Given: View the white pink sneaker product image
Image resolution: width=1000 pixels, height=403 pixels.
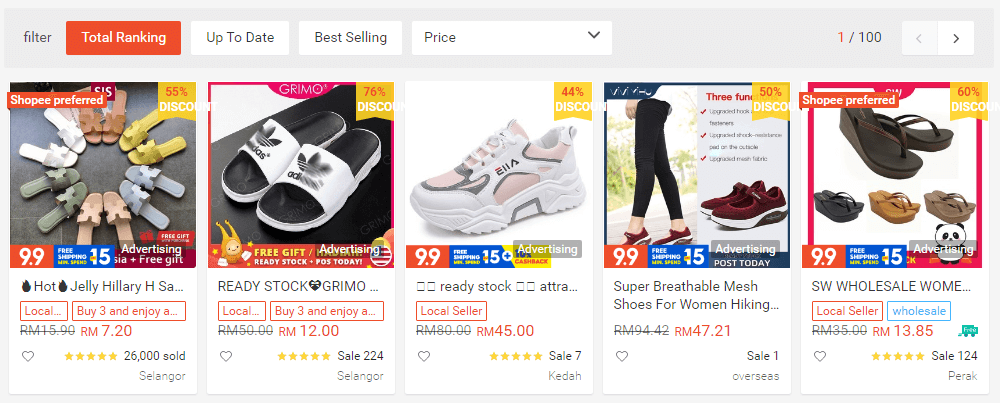Looking at the screenshot, I should click(x=499, y=175).
